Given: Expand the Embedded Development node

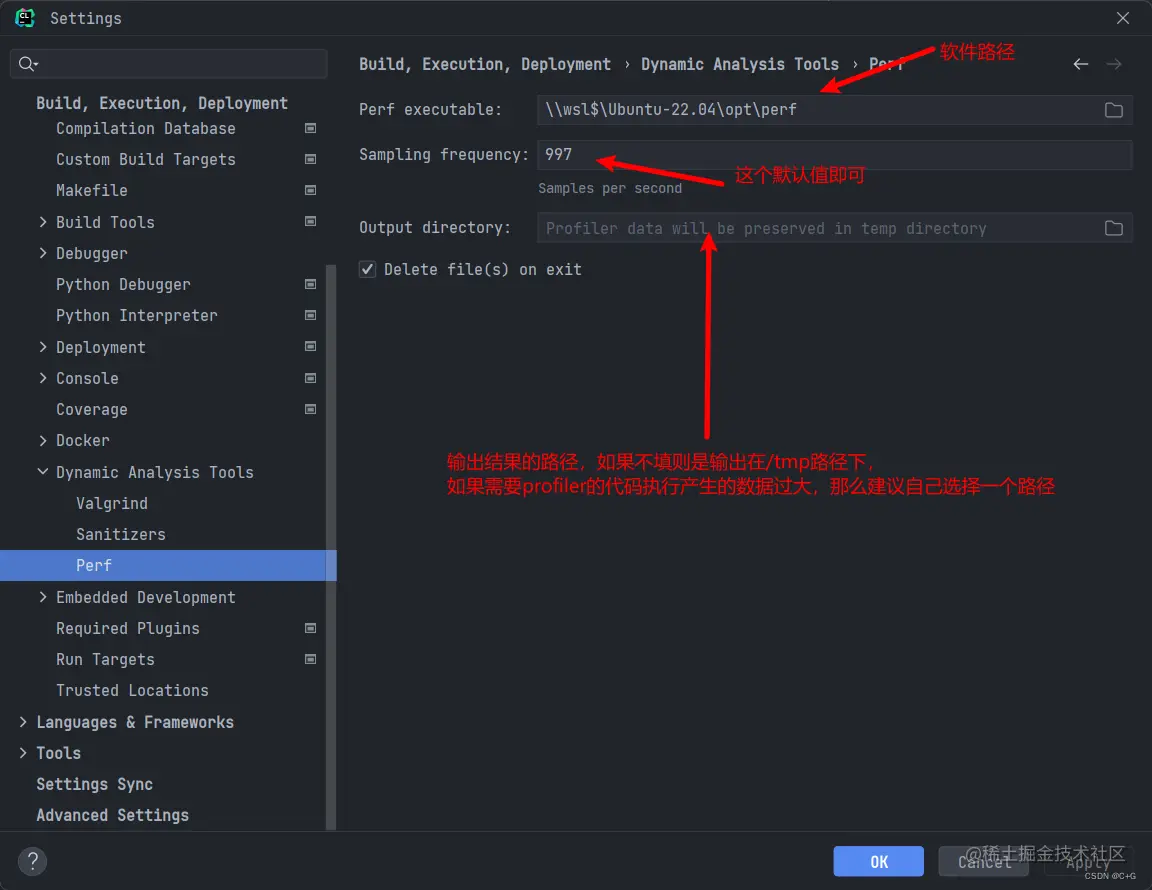Looking at the screenshot, I should 43,597.
